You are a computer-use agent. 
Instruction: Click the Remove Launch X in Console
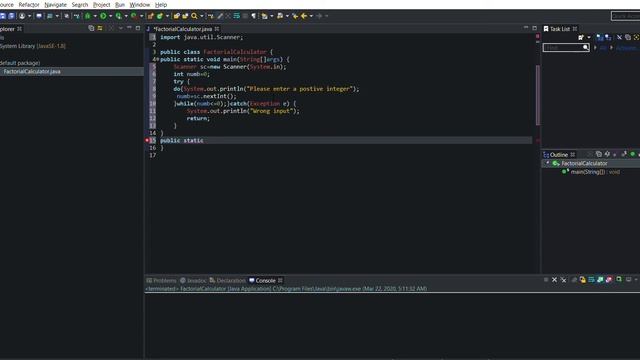[x=554, y=280]
